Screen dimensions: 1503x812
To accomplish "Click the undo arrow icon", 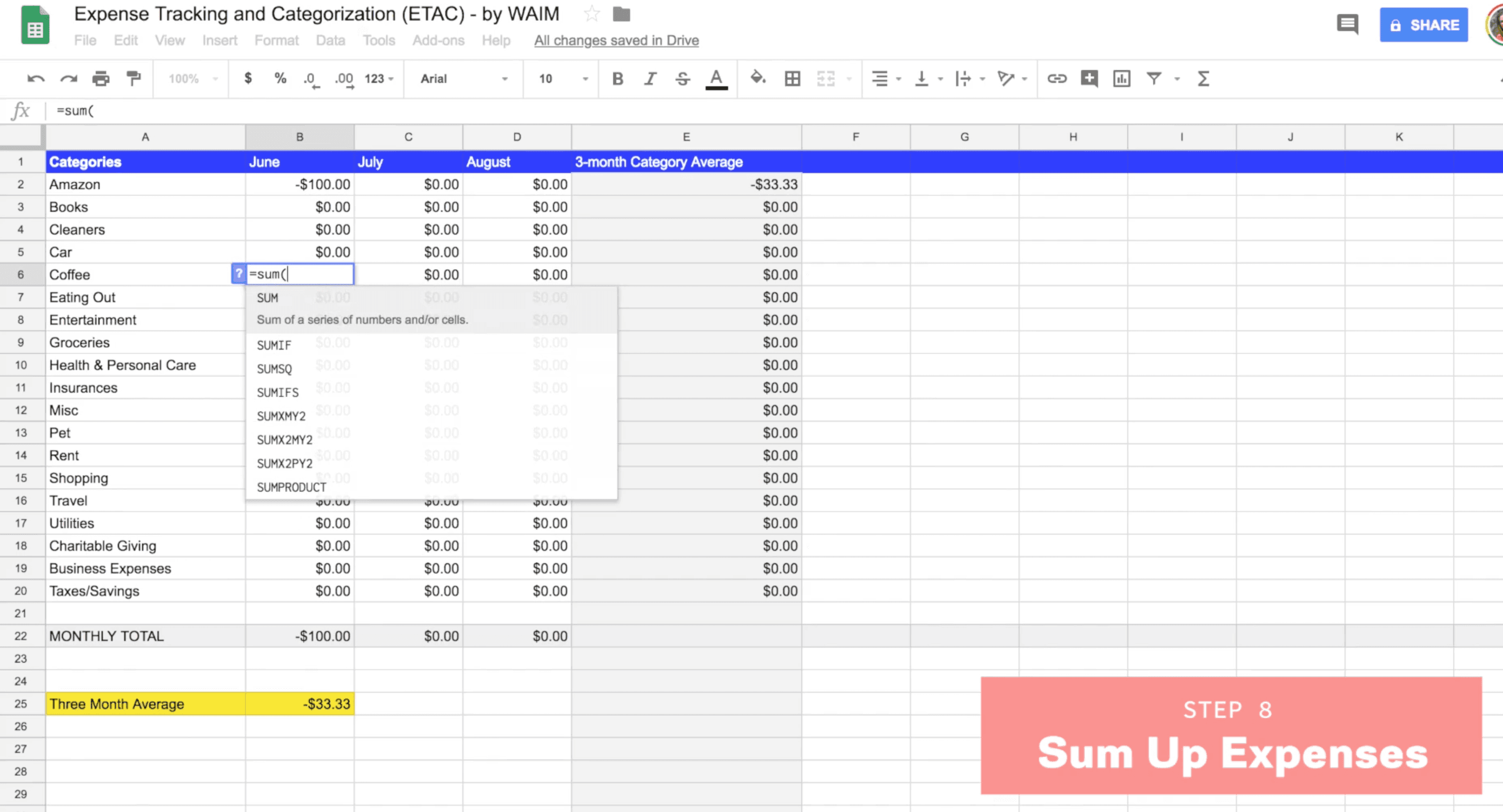I will click(x=36, y=79).
